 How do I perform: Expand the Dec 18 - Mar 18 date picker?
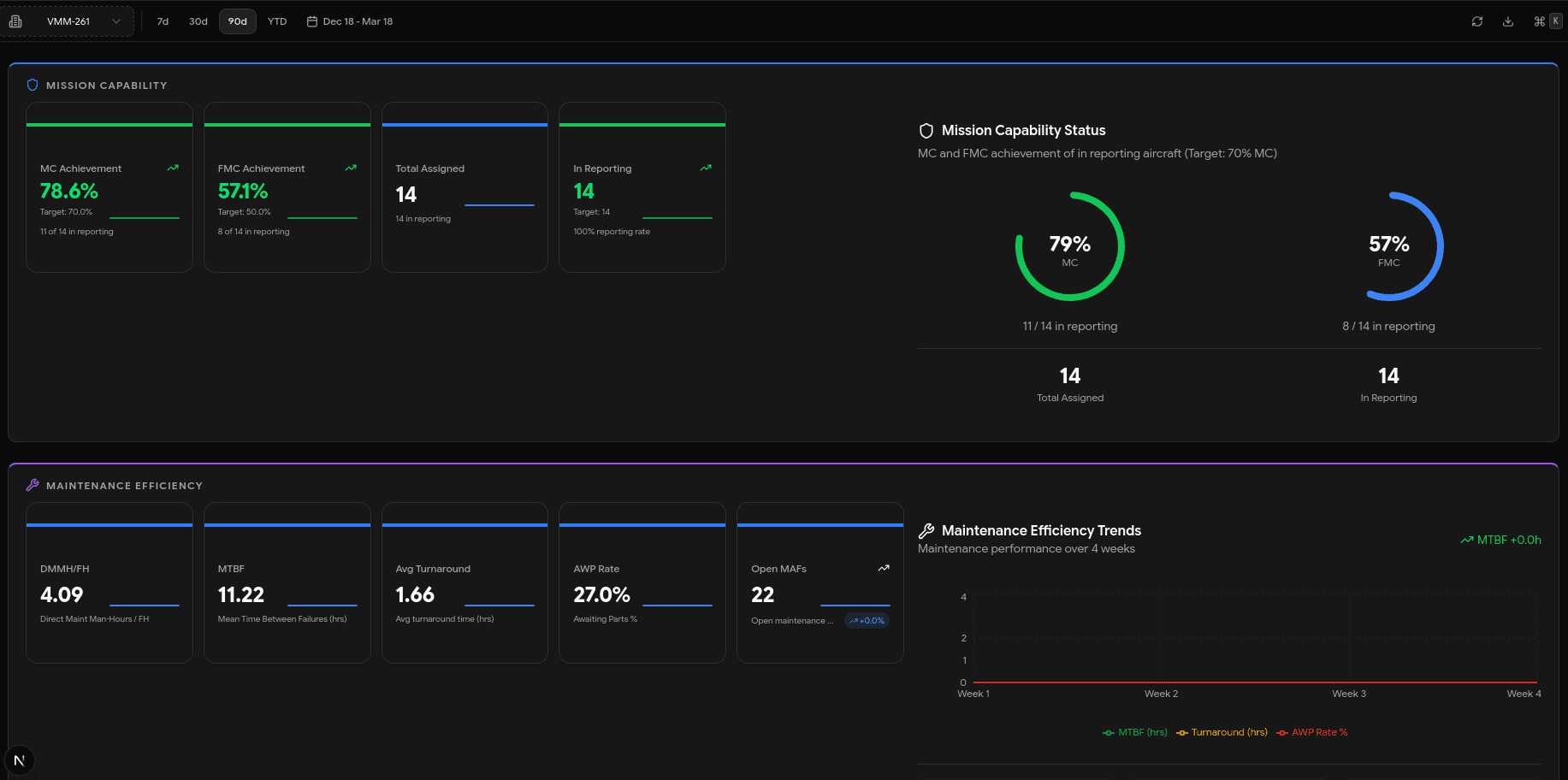click(358, 21)
